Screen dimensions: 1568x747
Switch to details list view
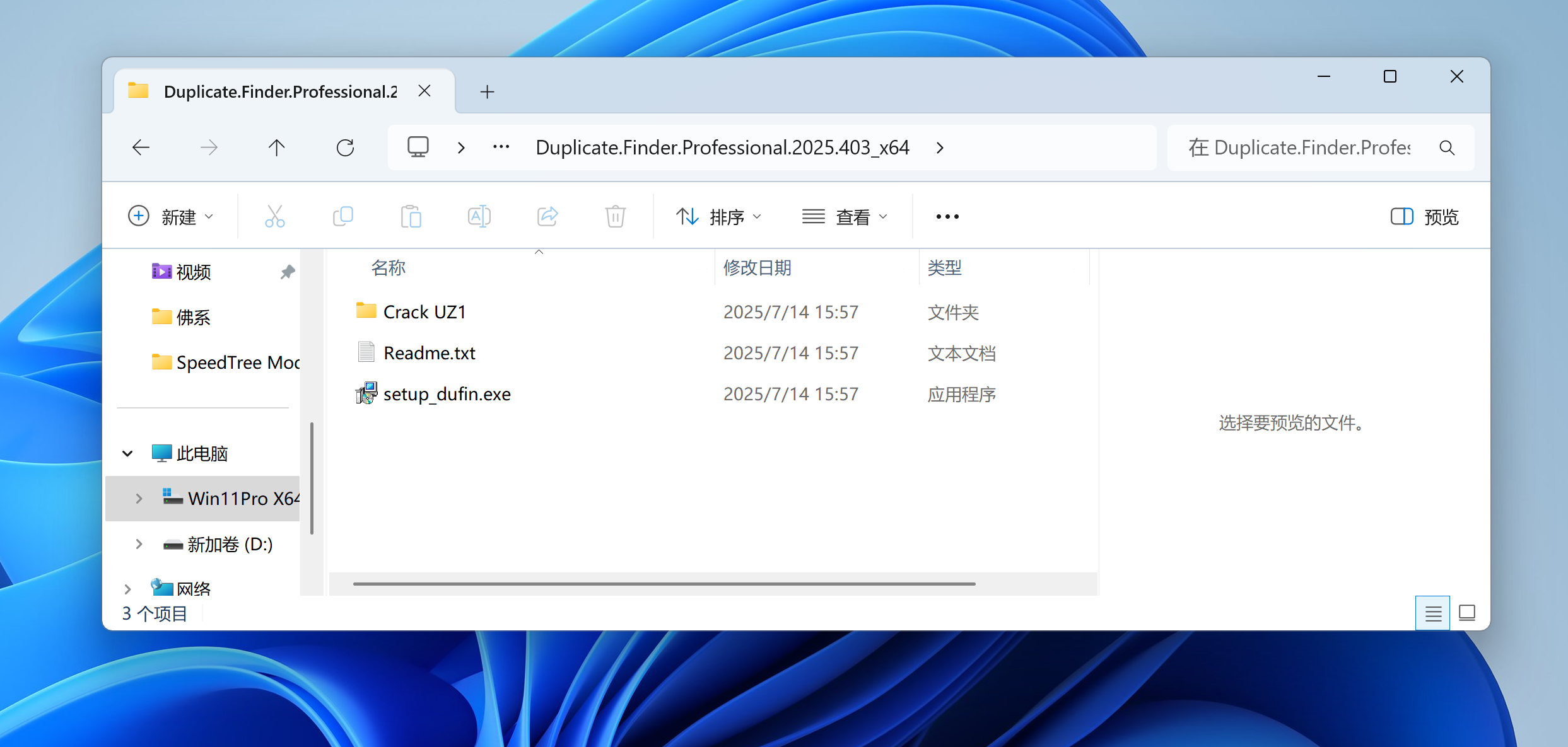(x=1433, y=613)
